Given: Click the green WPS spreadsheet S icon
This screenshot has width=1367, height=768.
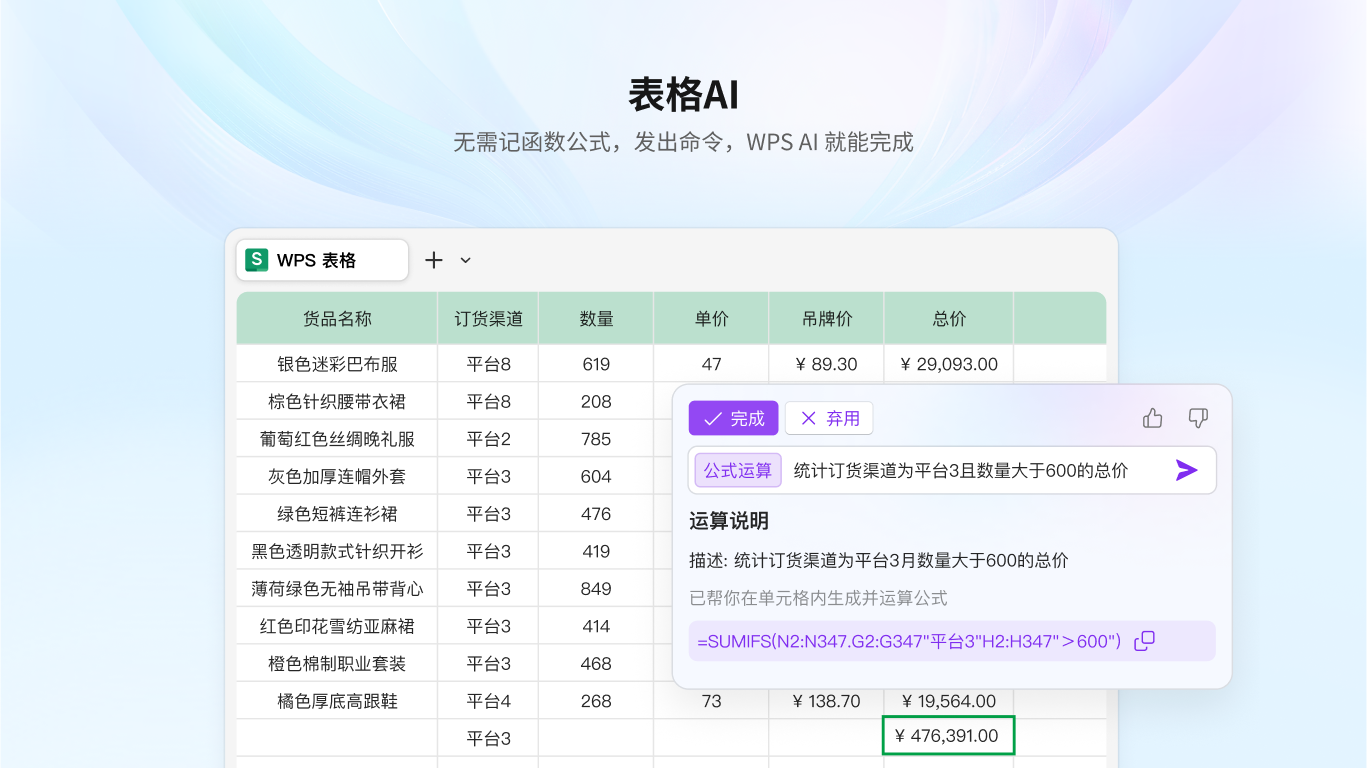Looking at the screenshot, I should [257, 260].
